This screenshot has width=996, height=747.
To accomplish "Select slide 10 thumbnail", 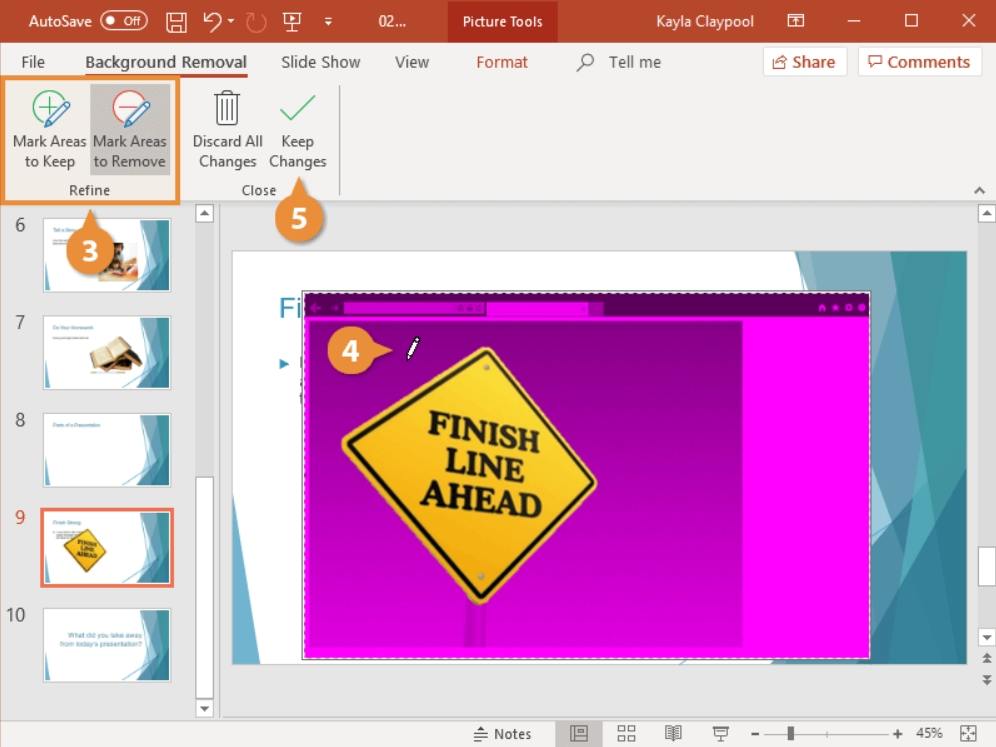I will [x=106, y=645].
